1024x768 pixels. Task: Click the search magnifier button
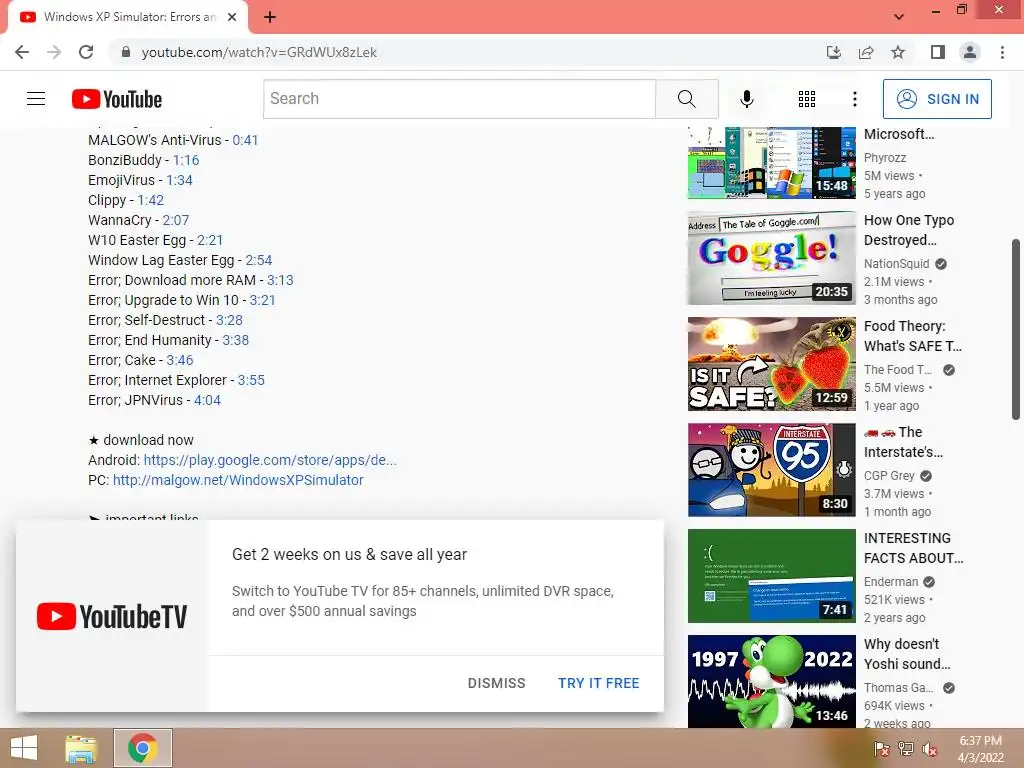pos(686,99)
